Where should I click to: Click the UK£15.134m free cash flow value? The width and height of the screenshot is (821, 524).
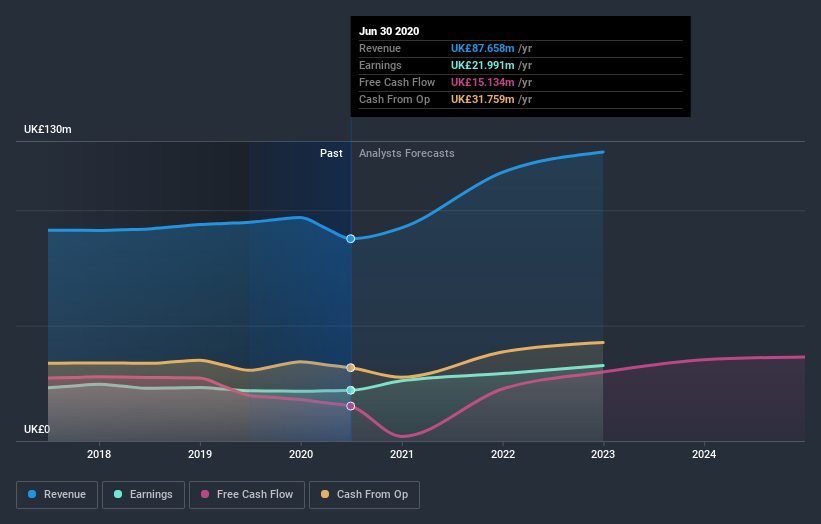click(483, 82)
